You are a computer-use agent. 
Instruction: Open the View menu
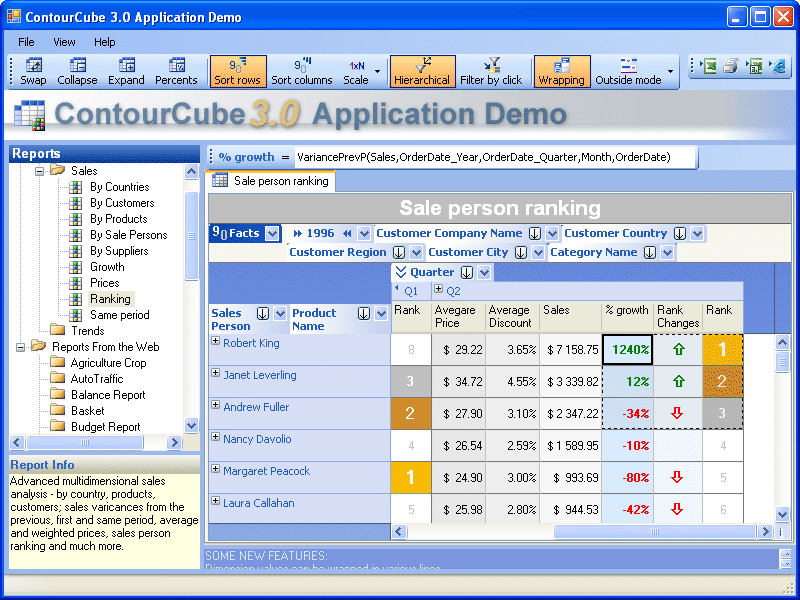pos(64,42)
